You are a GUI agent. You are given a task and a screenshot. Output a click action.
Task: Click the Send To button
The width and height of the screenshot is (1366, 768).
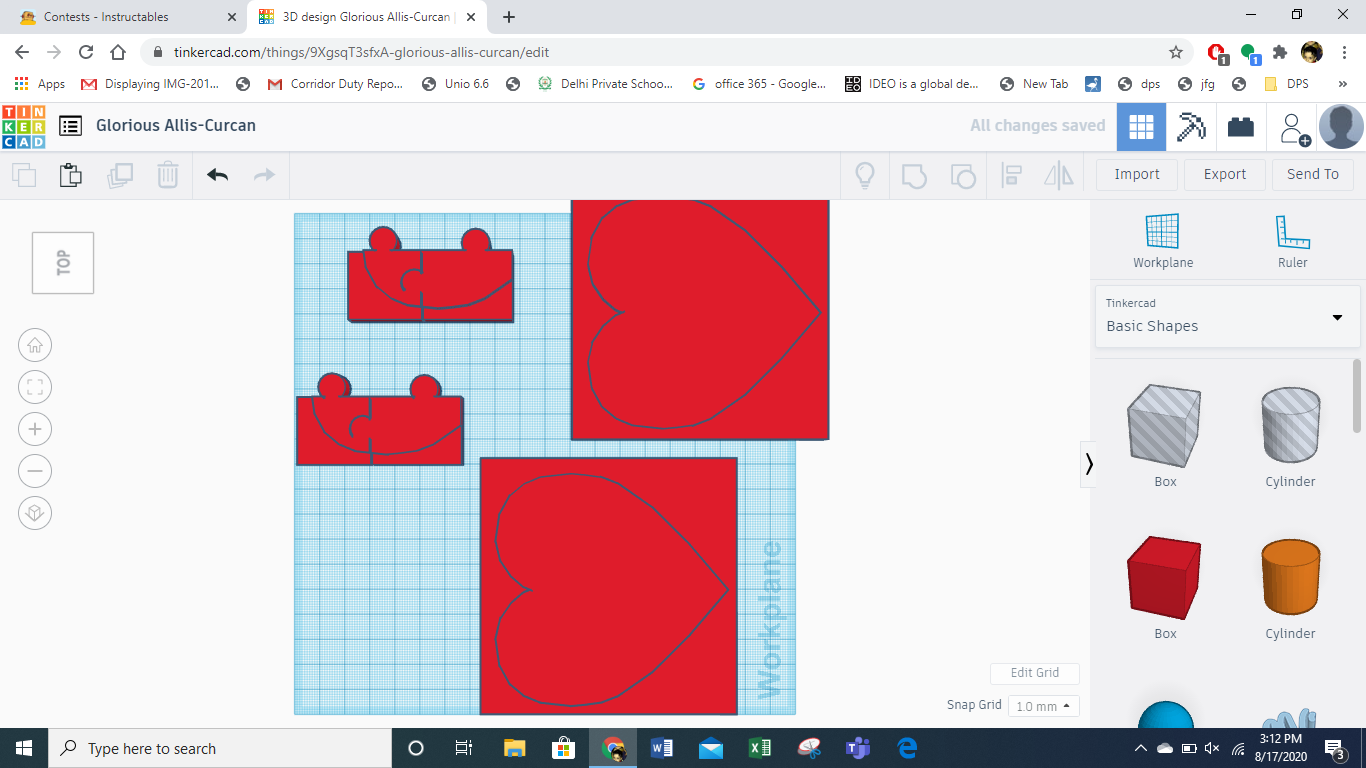tap(1313, 174)
